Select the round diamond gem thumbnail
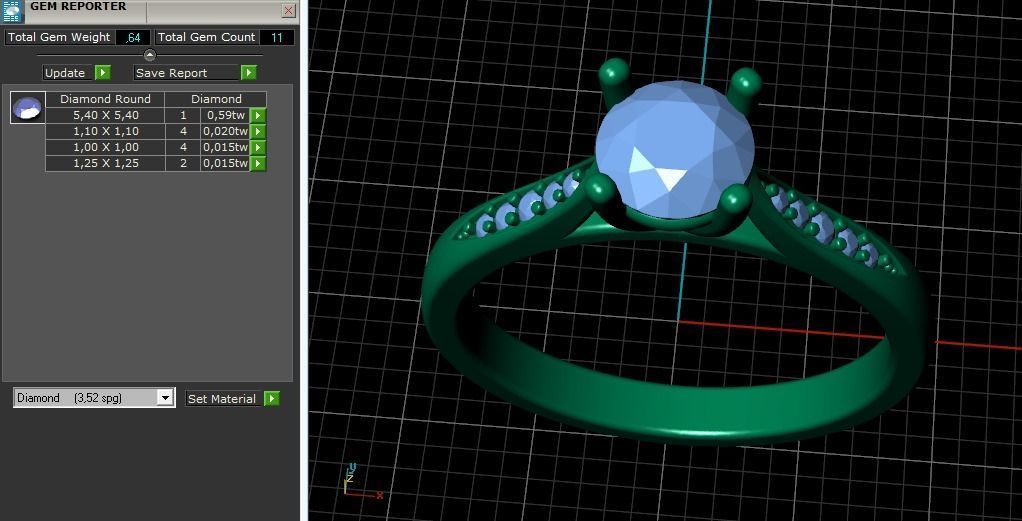Screen dimensions: 1022x521 pyautogui.click(x=27, y=108)
